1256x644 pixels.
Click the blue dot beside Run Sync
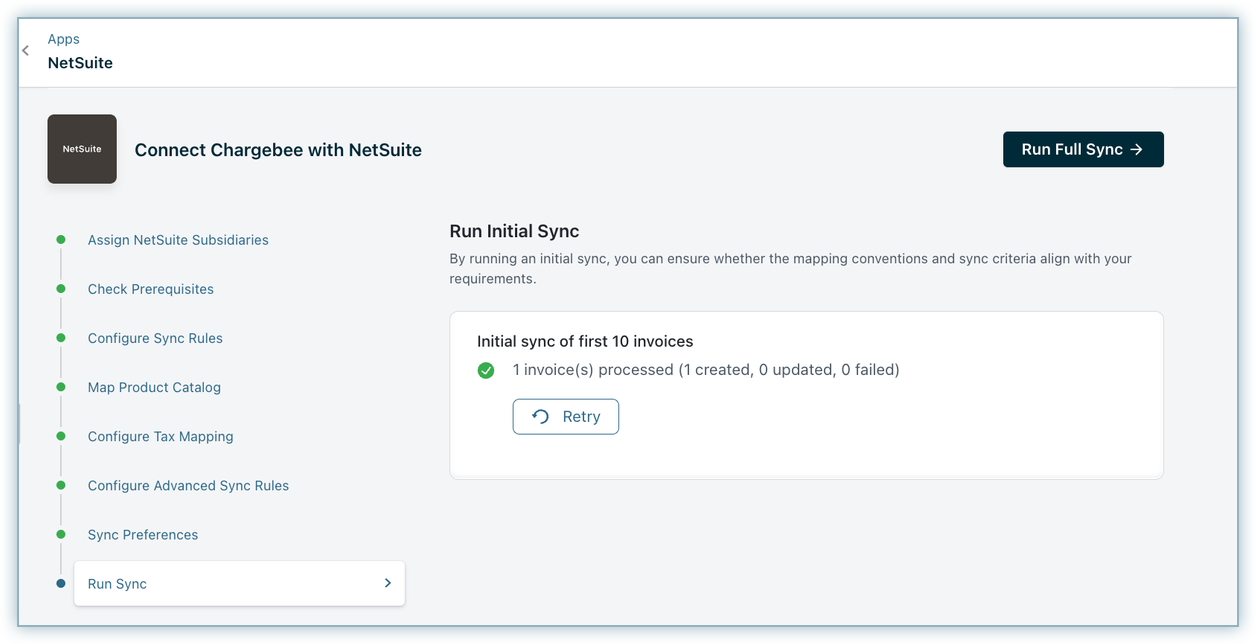click(61, 584)
